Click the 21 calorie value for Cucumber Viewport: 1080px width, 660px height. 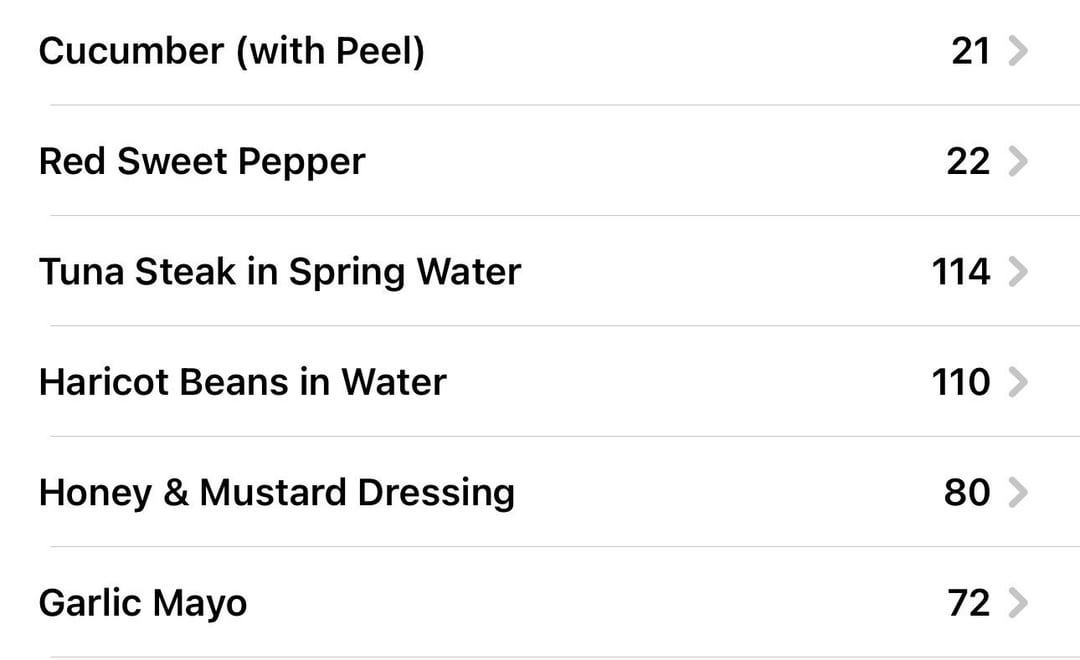970,51
